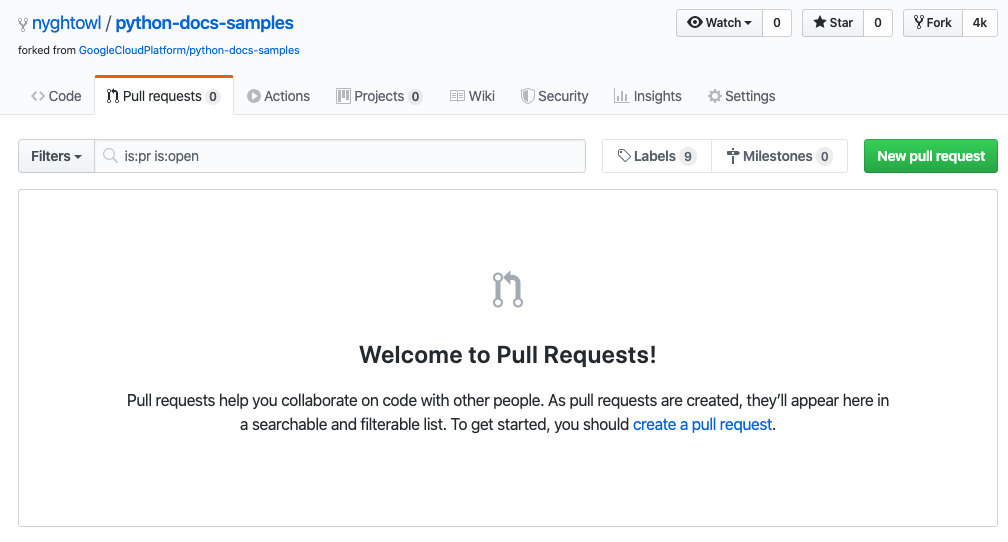Screen dimensions: 1008x542
Task: Click the Fork button icon
Action: point(919,23)
